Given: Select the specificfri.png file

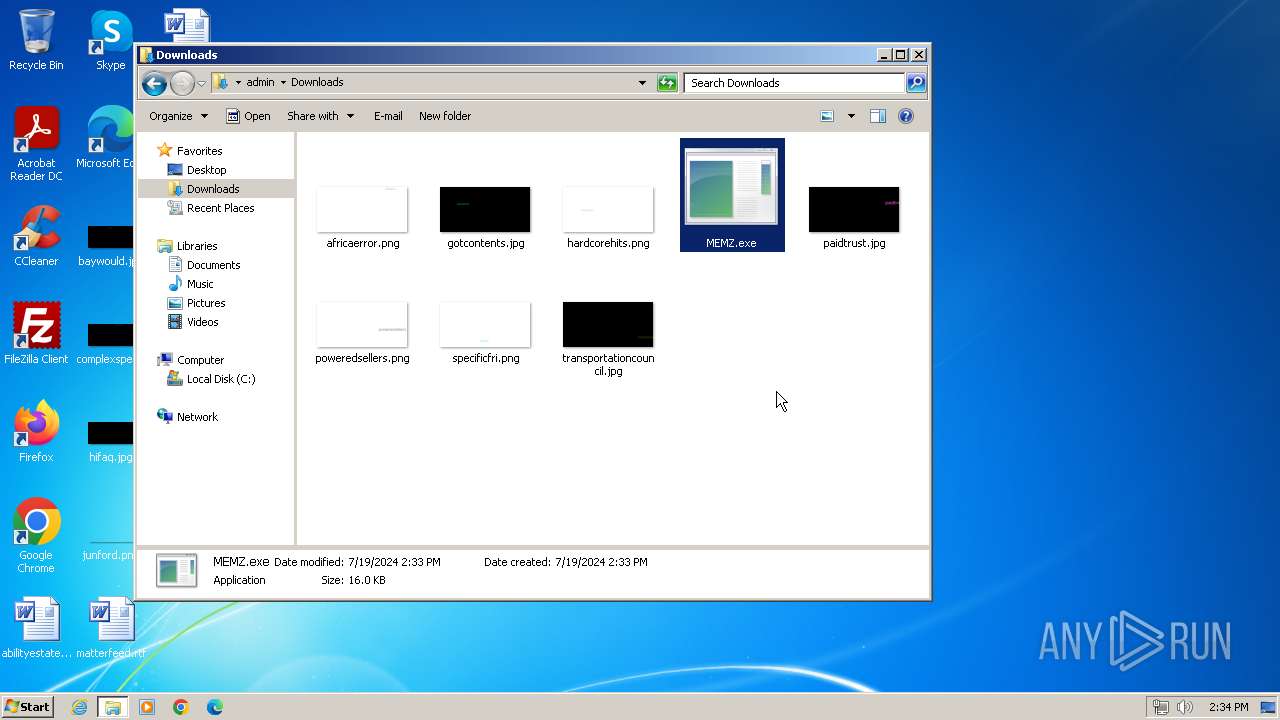Looking at the screenshot, I should 485,333.
